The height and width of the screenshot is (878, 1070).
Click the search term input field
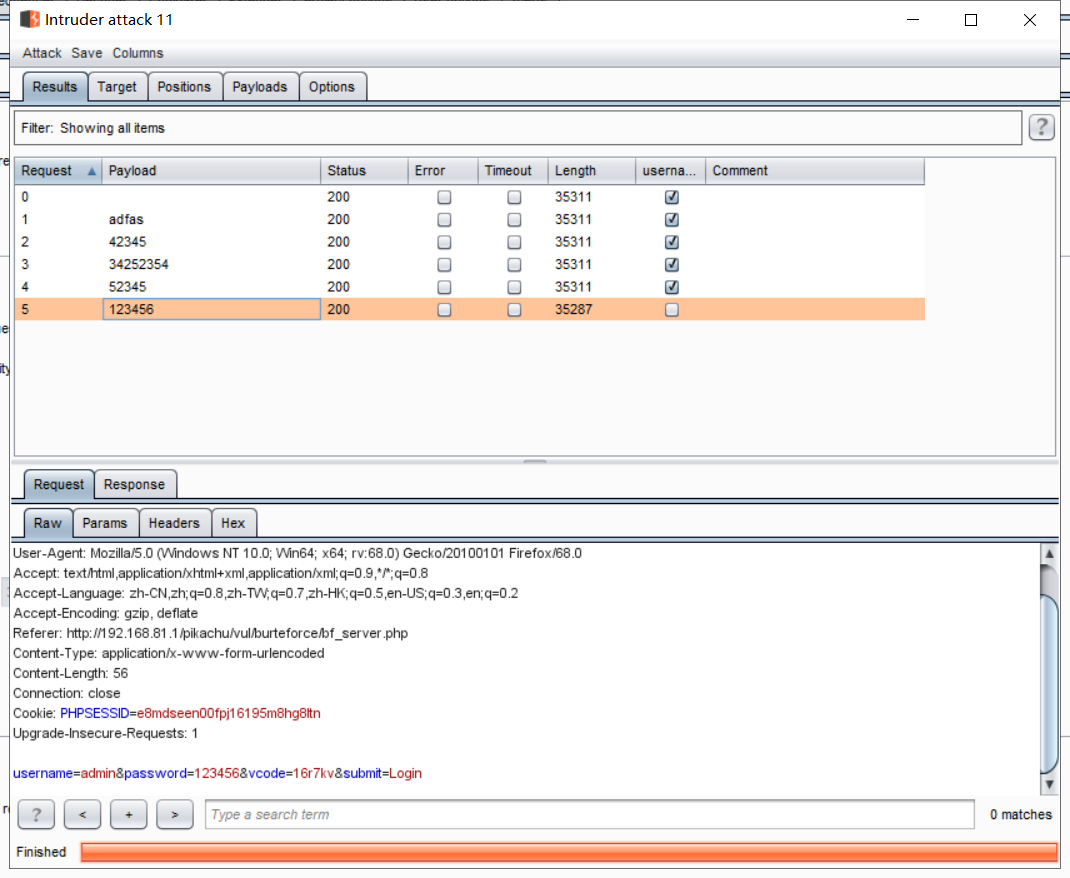pyautogui.click(x=590, y=815)
